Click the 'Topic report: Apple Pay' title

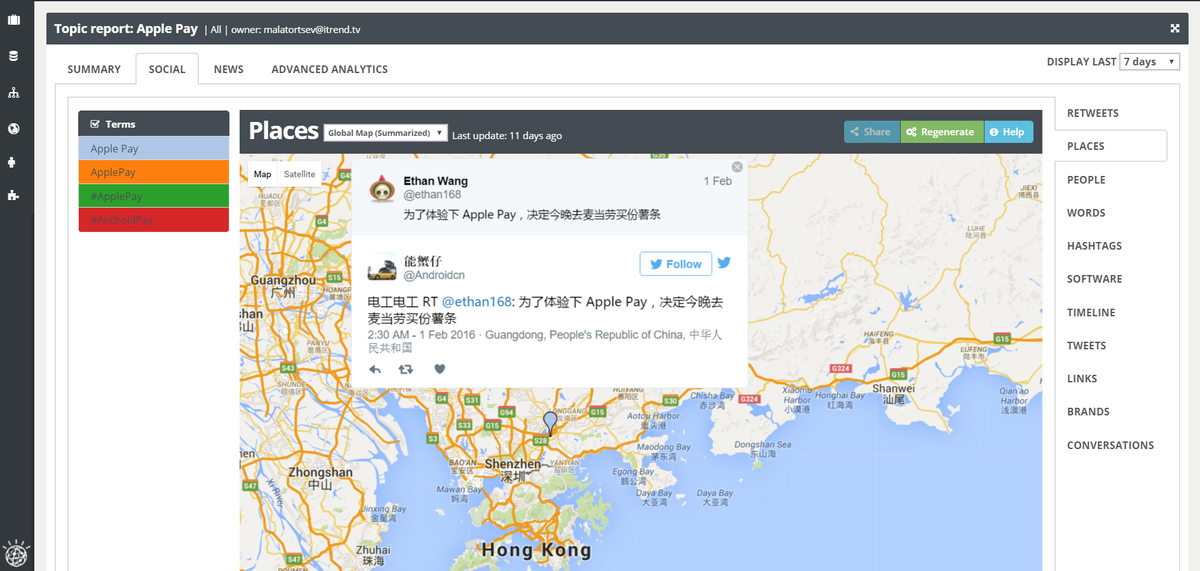coord(126,29)
